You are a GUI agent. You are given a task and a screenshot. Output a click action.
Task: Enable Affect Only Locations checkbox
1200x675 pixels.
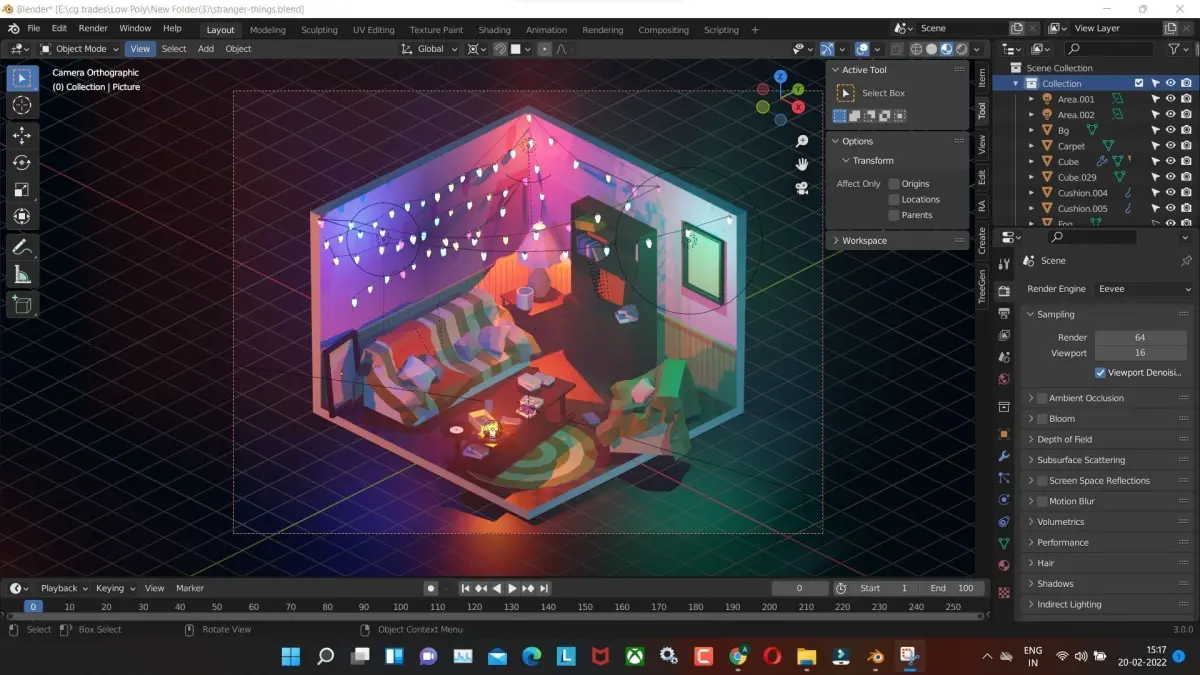(894, 199)
